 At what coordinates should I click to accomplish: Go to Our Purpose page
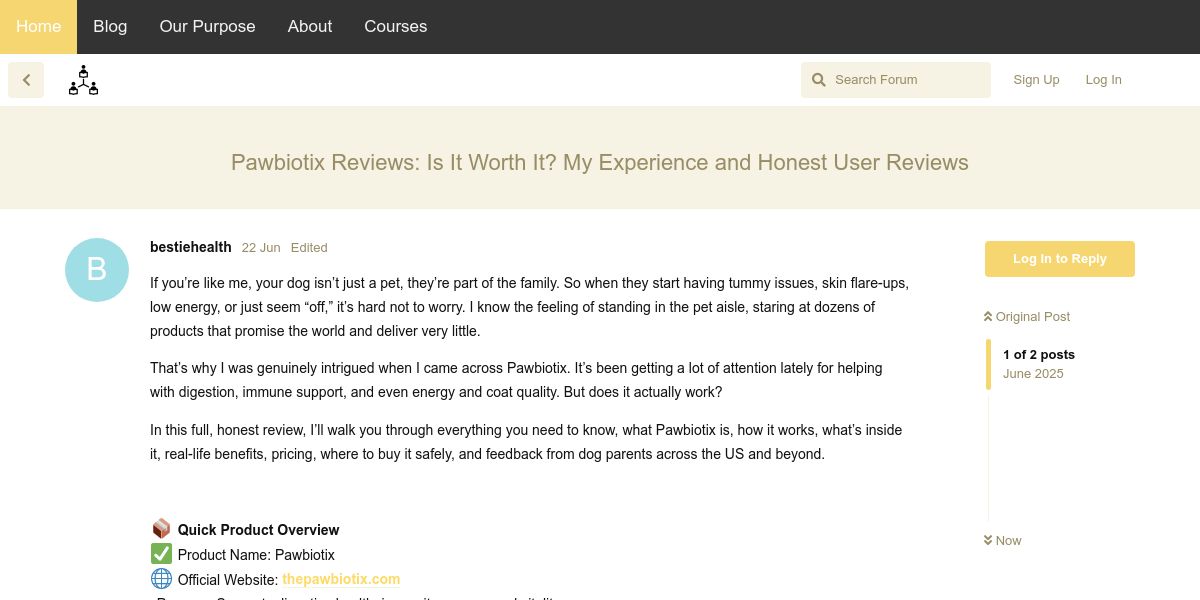[207, 27]
